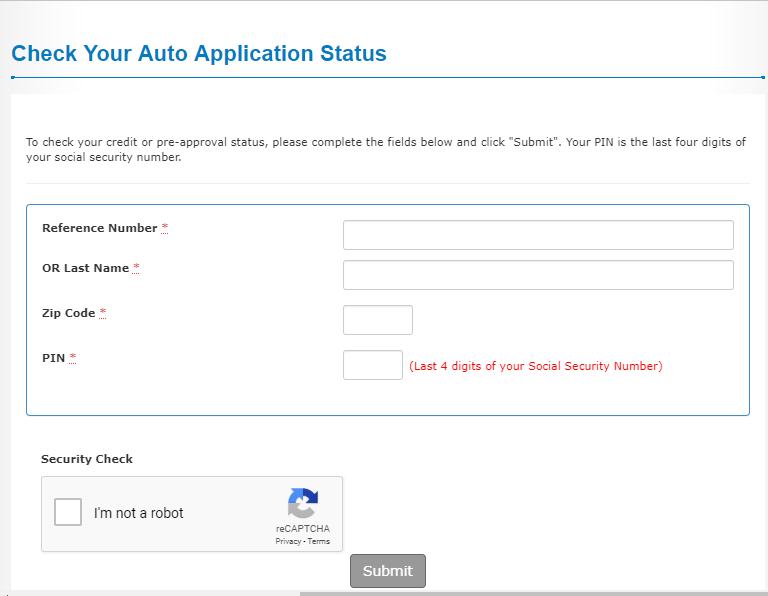Click the Reference Number label
This screenshot has width=768, height=596.
99,228
